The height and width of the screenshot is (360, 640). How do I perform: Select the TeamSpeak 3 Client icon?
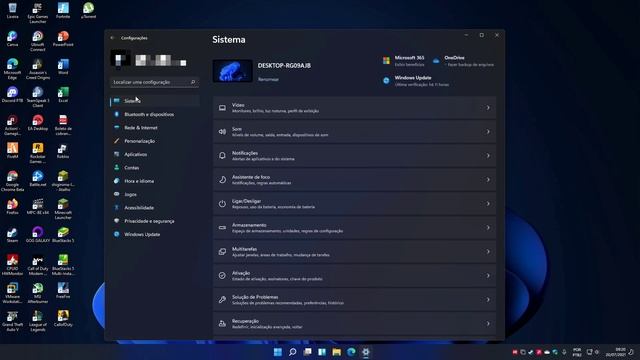38,97
